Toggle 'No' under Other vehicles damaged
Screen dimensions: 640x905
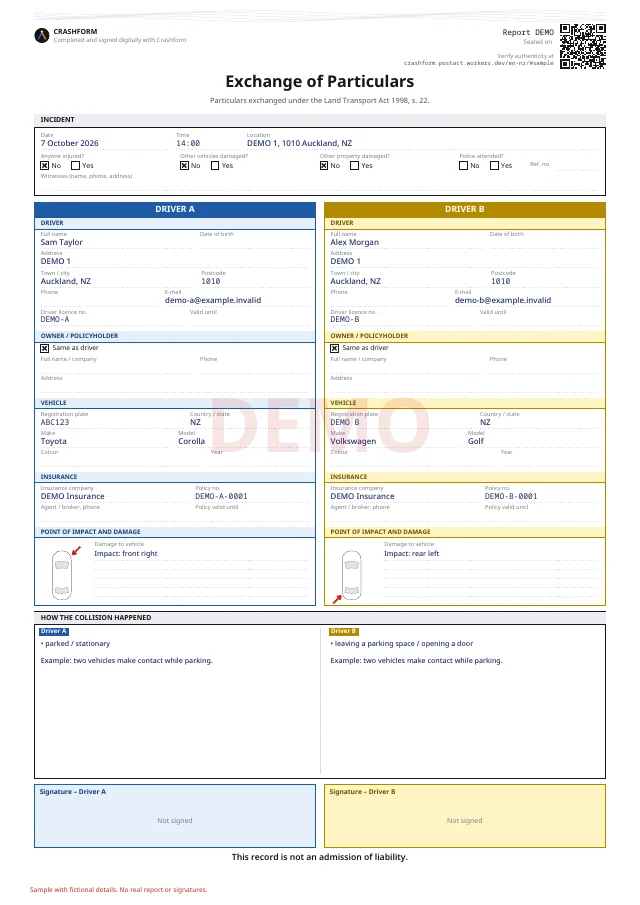pos(184,166)
